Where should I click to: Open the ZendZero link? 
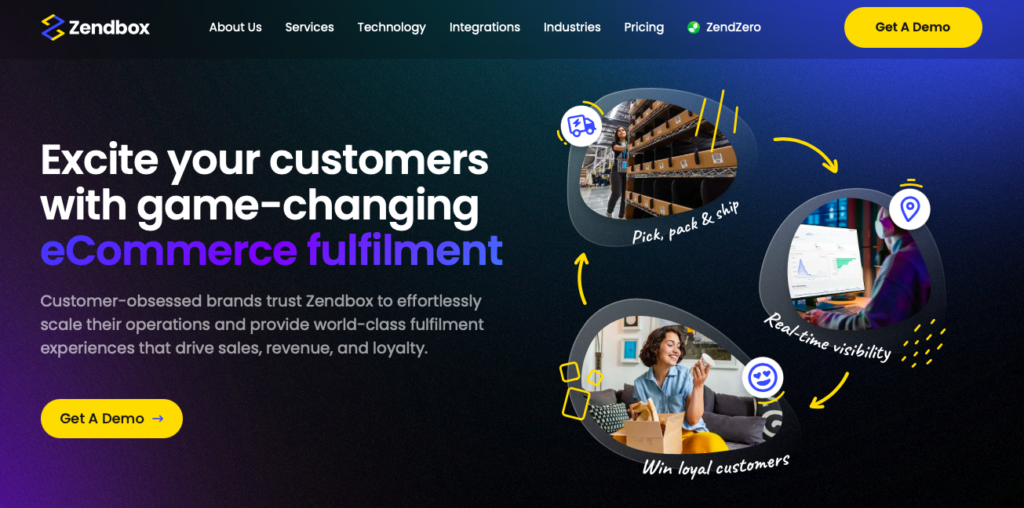click(724, 27)
